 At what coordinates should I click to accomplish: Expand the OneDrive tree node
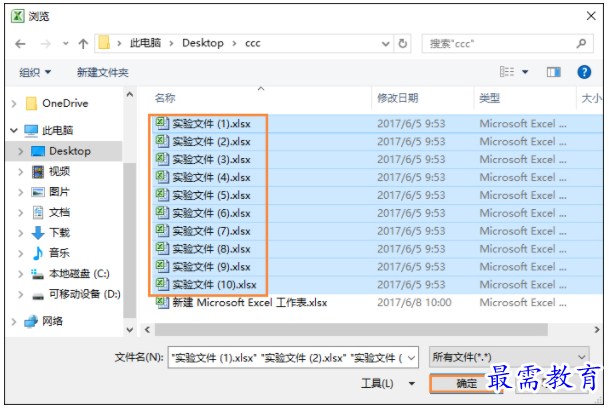click(x=14, y=104)
